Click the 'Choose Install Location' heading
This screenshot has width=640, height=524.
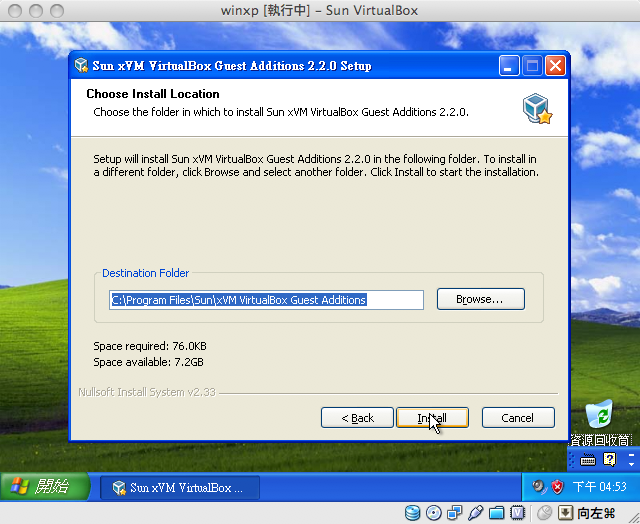(x=153, y=94)
